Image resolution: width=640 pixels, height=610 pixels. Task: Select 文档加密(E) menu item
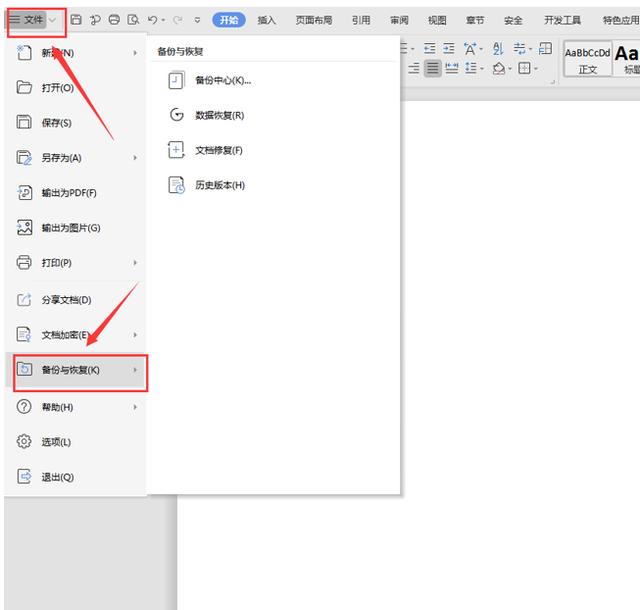(76, 335)
